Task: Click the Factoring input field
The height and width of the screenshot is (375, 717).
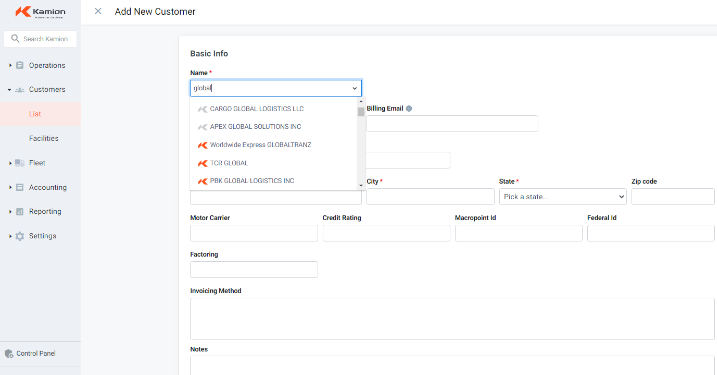Action: point(254,269)
